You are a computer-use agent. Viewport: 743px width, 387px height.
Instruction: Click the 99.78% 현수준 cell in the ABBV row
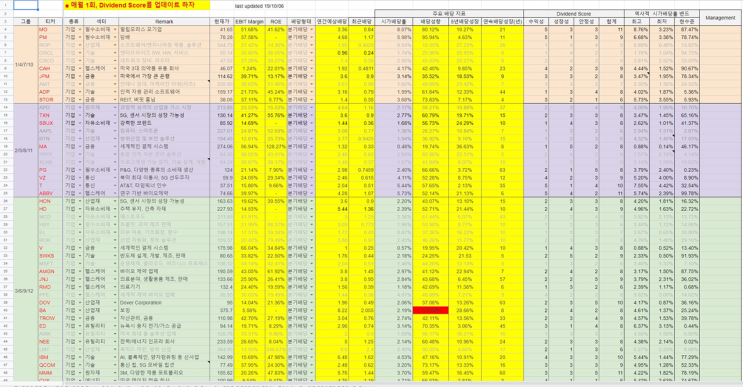click(687, 193)
